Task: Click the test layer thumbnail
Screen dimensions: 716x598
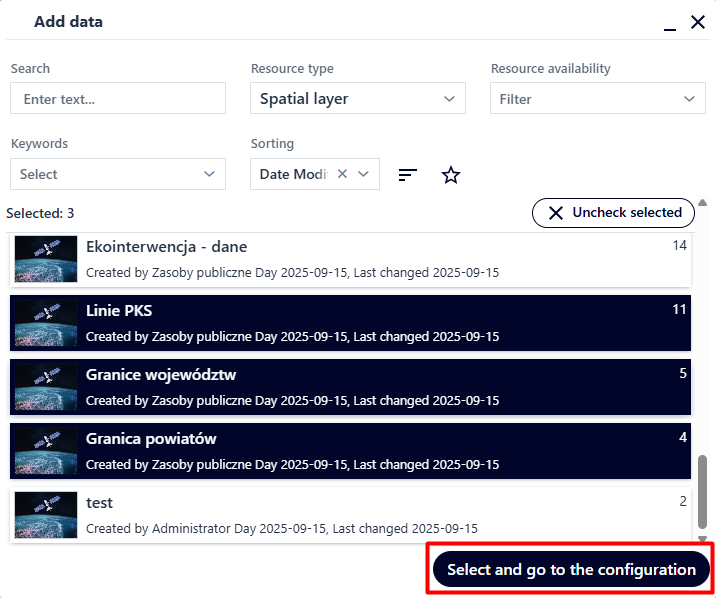Action: (46, 515)
